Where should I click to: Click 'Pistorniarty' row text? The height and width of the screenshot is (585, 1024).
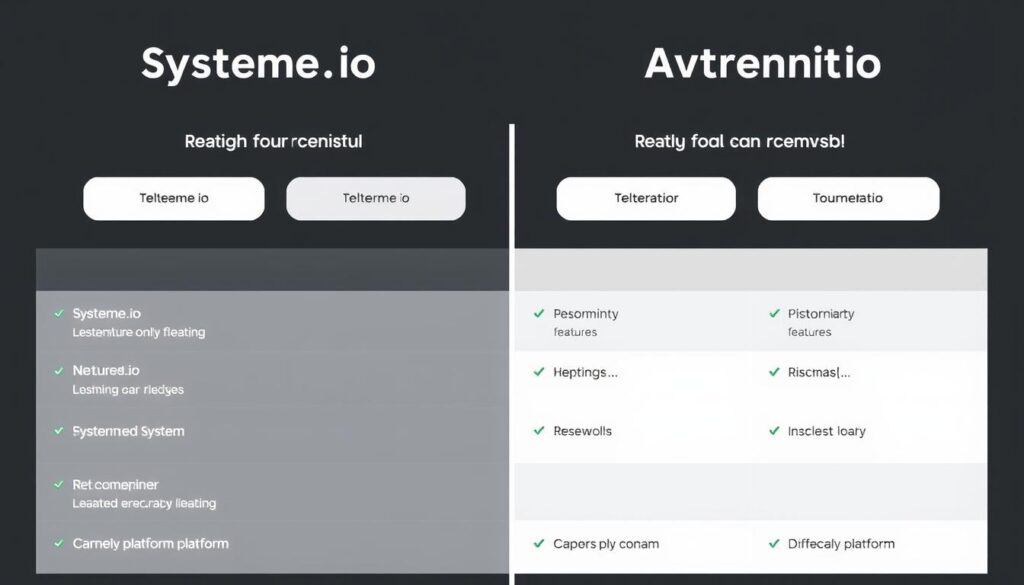click(821, 314)
